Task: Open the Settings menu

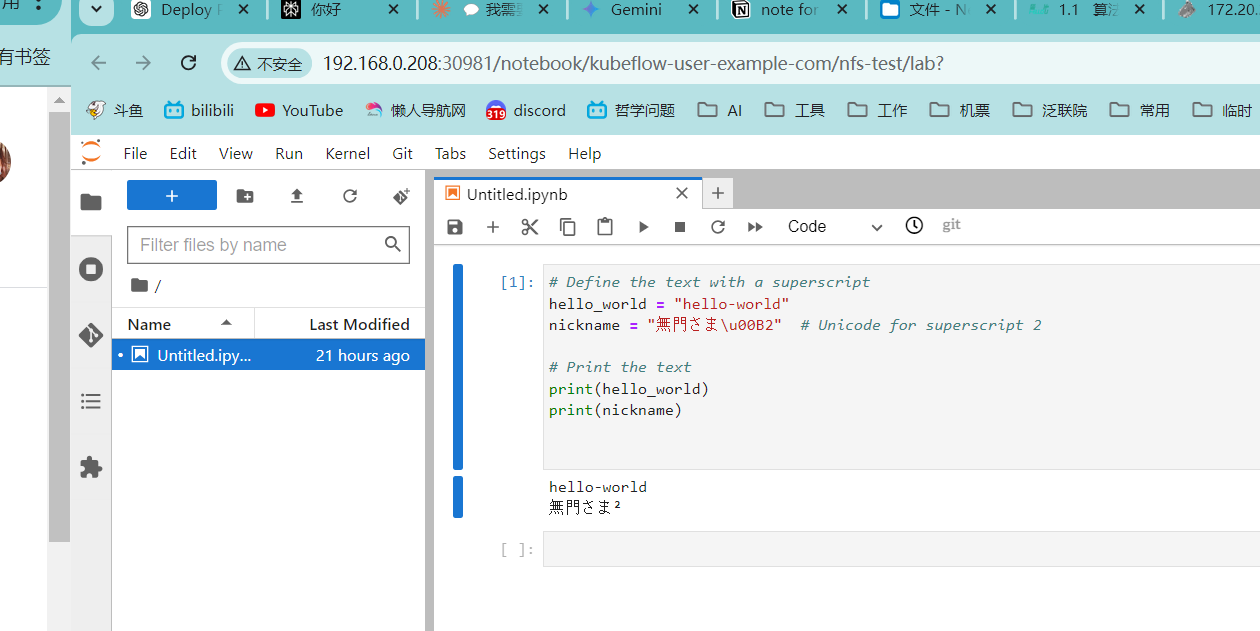Action: [x=517, y=153]
